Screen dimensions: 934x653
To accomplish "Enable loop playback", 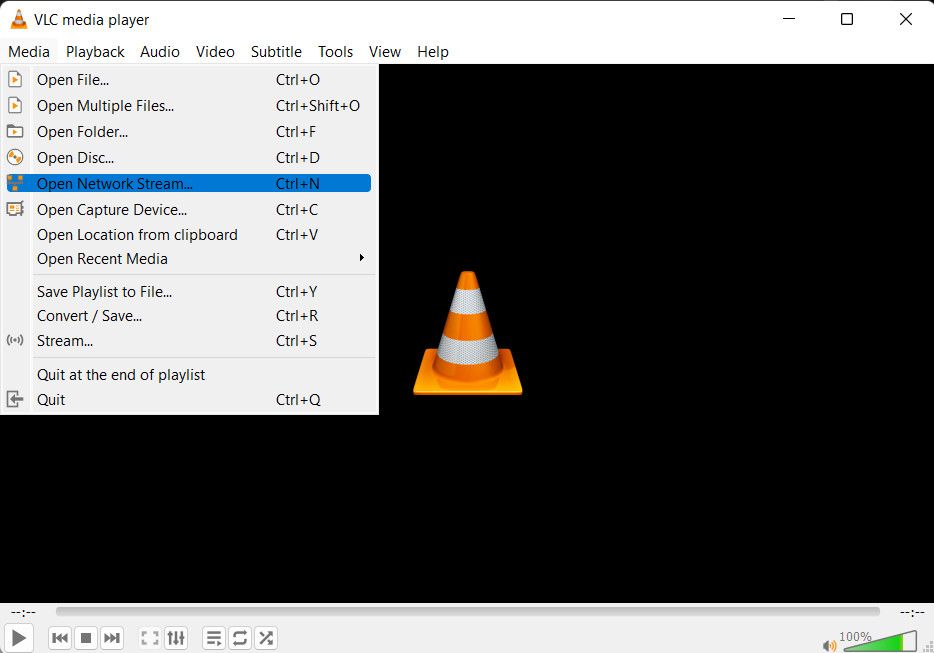I will point(240,637).
